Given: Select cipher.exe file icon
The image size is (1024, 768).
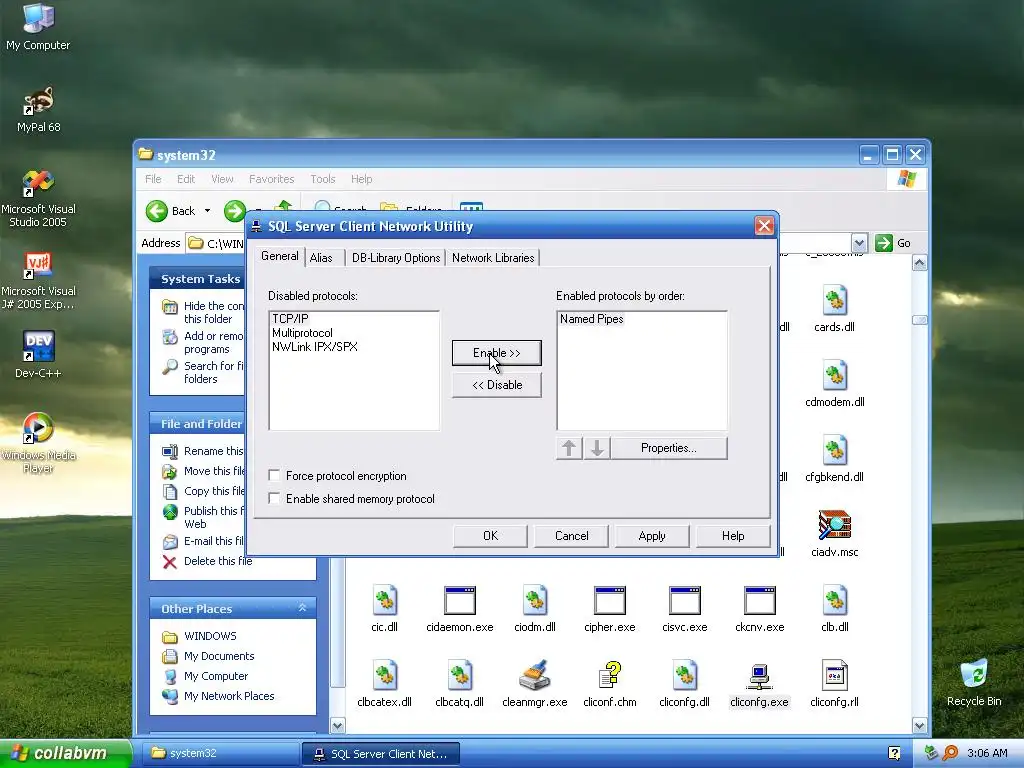Looking at the screenshot, I should [x=609, y=609].
